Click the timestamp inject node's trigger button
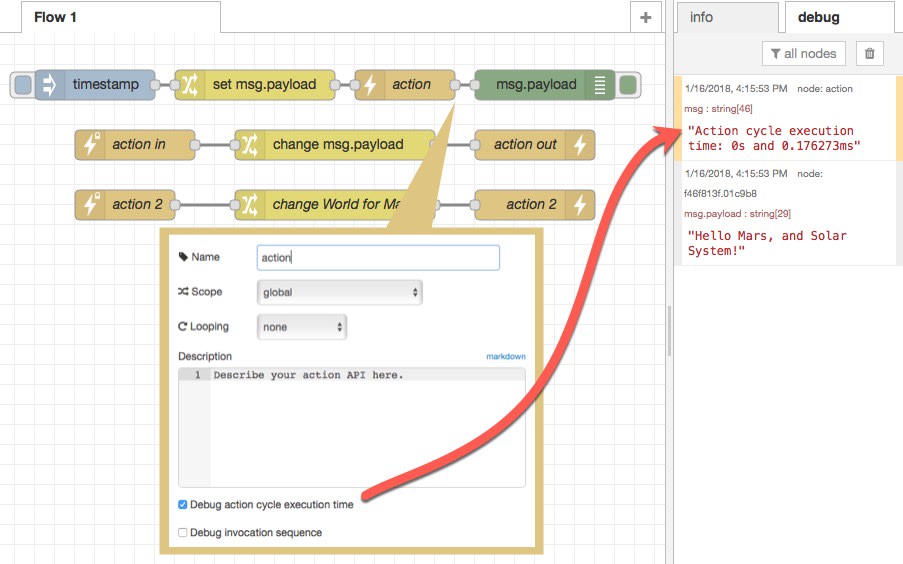The height and width of the screenshot is (564, 903). (22, 85)
